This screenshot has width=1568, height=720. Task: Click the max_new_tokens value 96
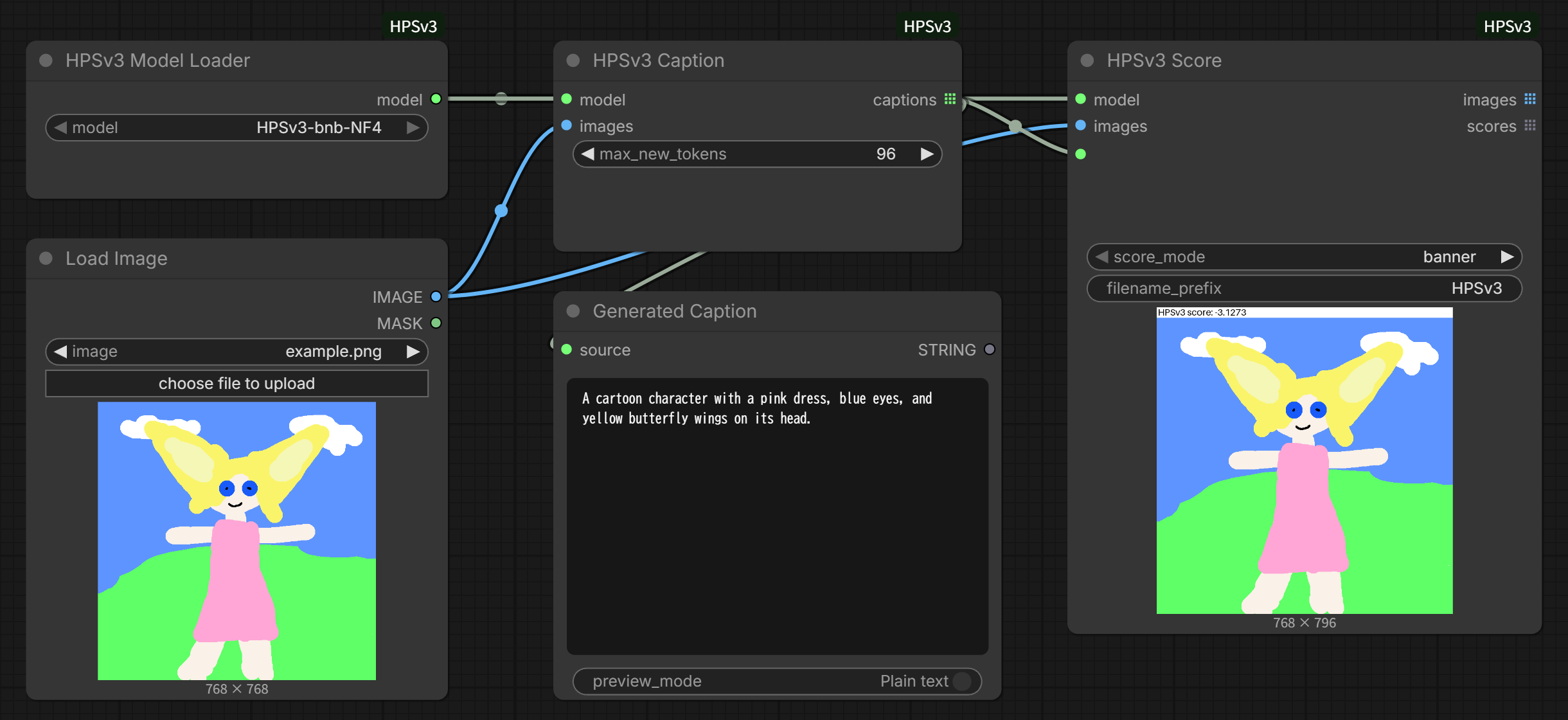886,154
